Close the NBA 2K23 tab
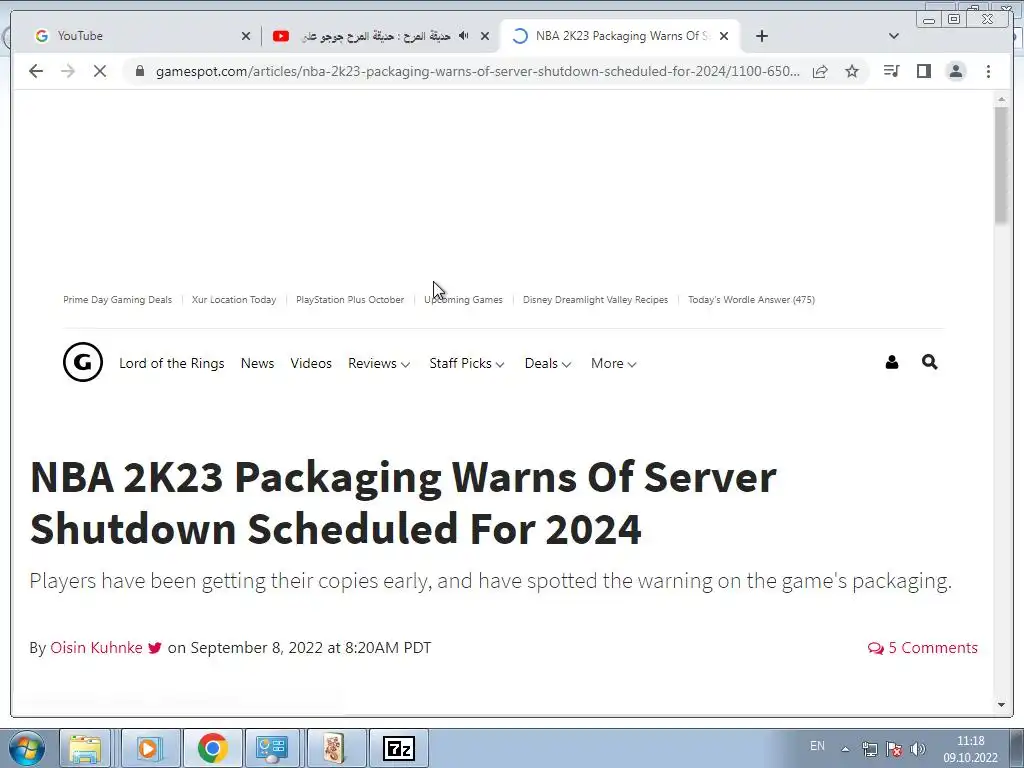 (724, 36)
